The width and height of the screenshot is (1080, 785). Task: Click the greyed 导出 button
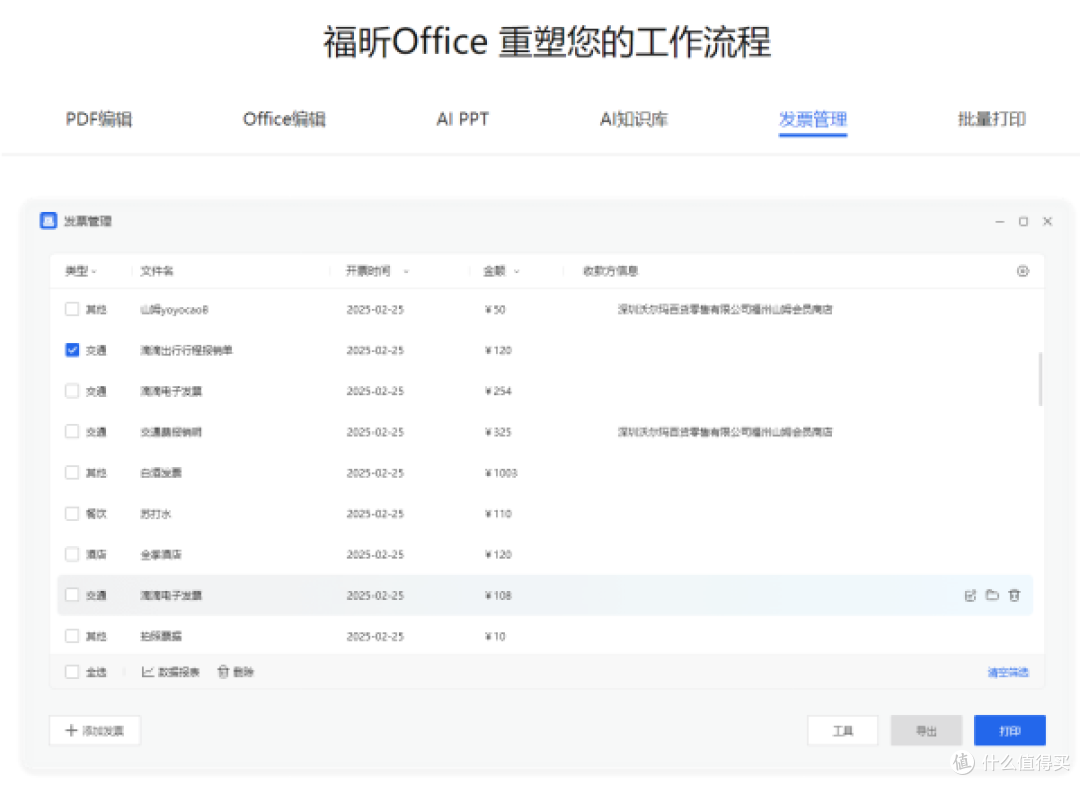click(x=926, y=731)
